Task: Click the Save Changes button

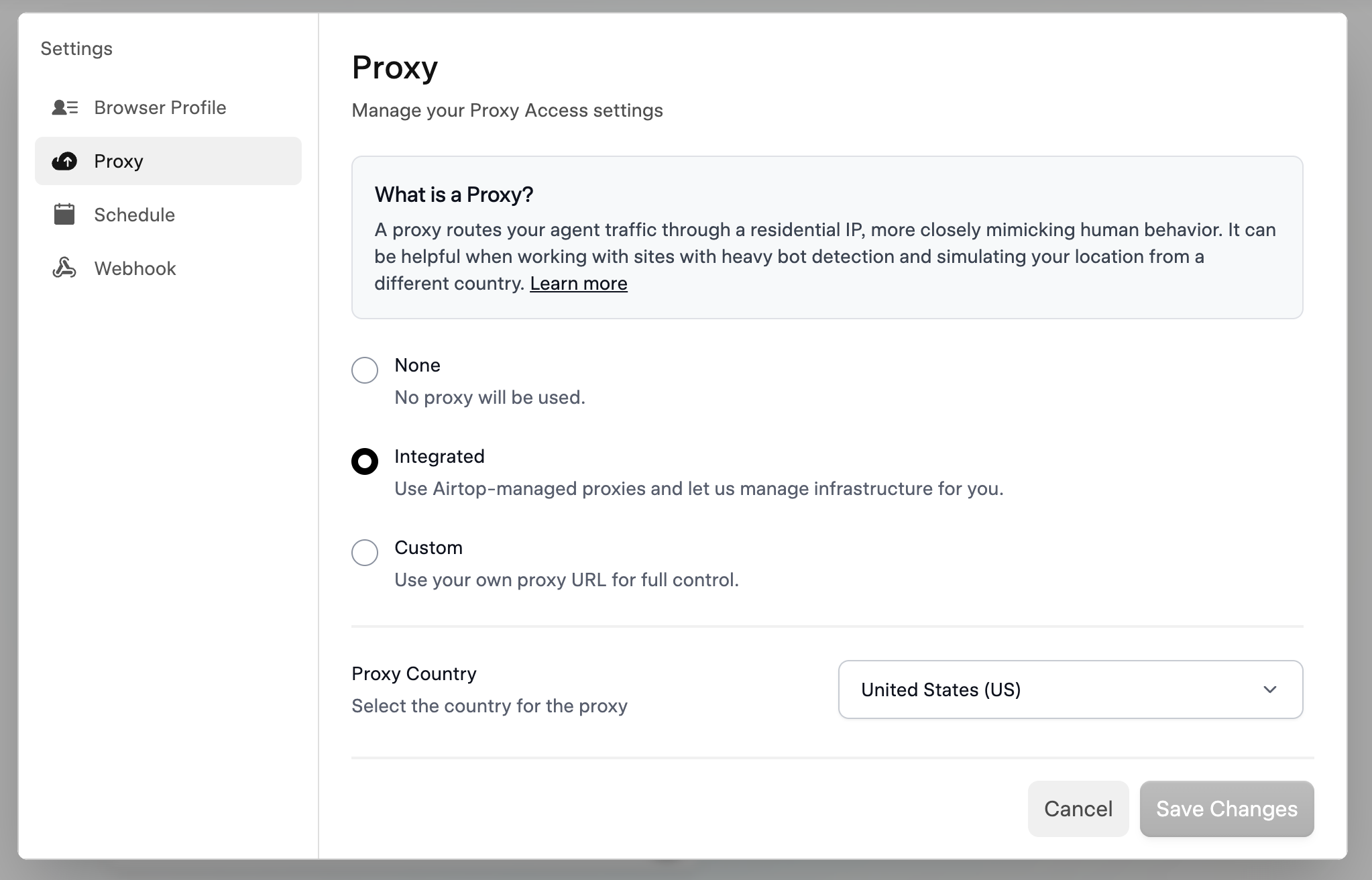Action: point(1226,809)
